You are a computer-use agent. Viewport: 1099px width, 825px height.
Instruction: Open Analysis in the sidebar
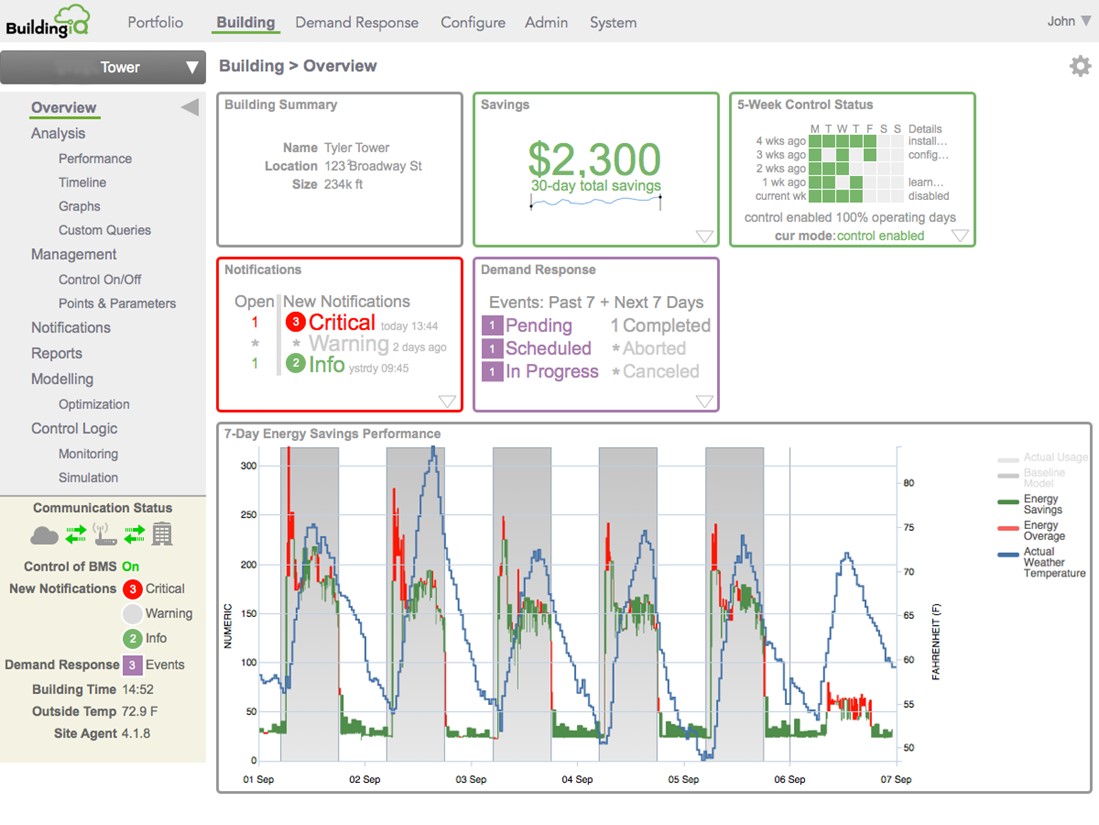pyautogui.click(x=58, y=133)
